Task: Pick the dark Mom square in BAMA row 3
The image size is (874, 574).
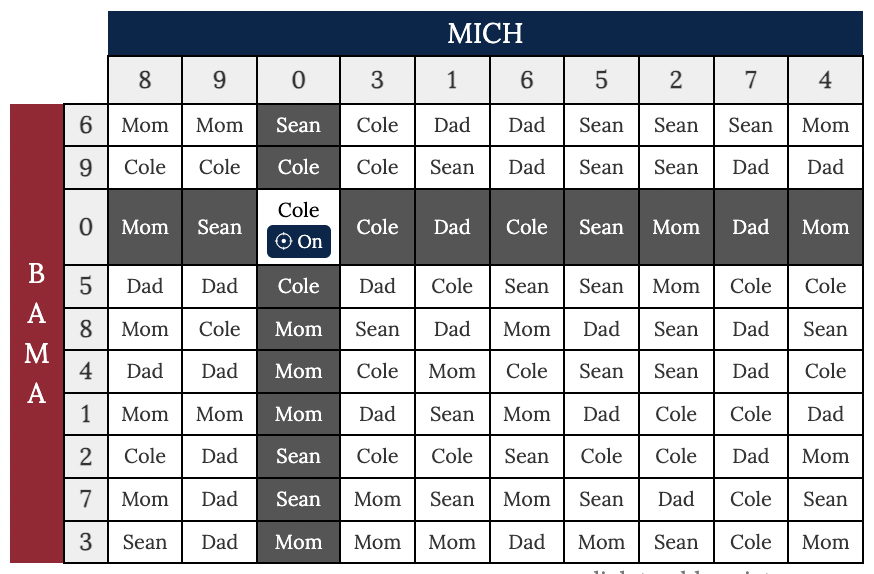Action: click(298, 542)
